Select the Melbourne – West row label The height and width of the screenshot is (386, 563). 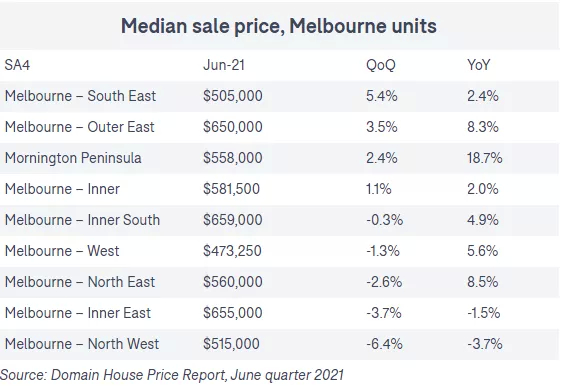click(x=62, y=251)
